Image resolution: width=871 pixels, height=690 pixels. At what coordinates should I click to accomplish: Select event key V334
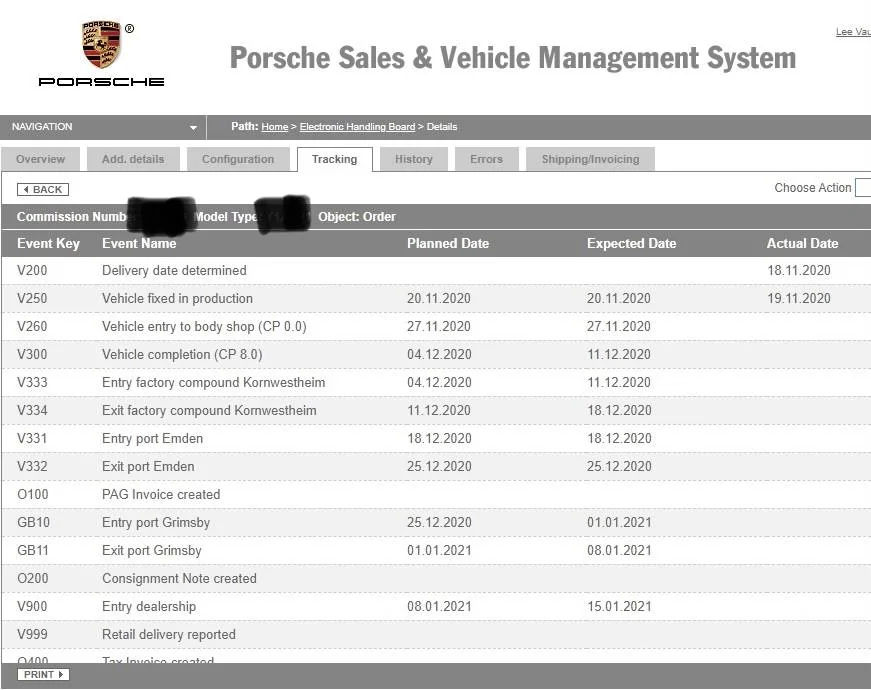click(x=32, y=411)
